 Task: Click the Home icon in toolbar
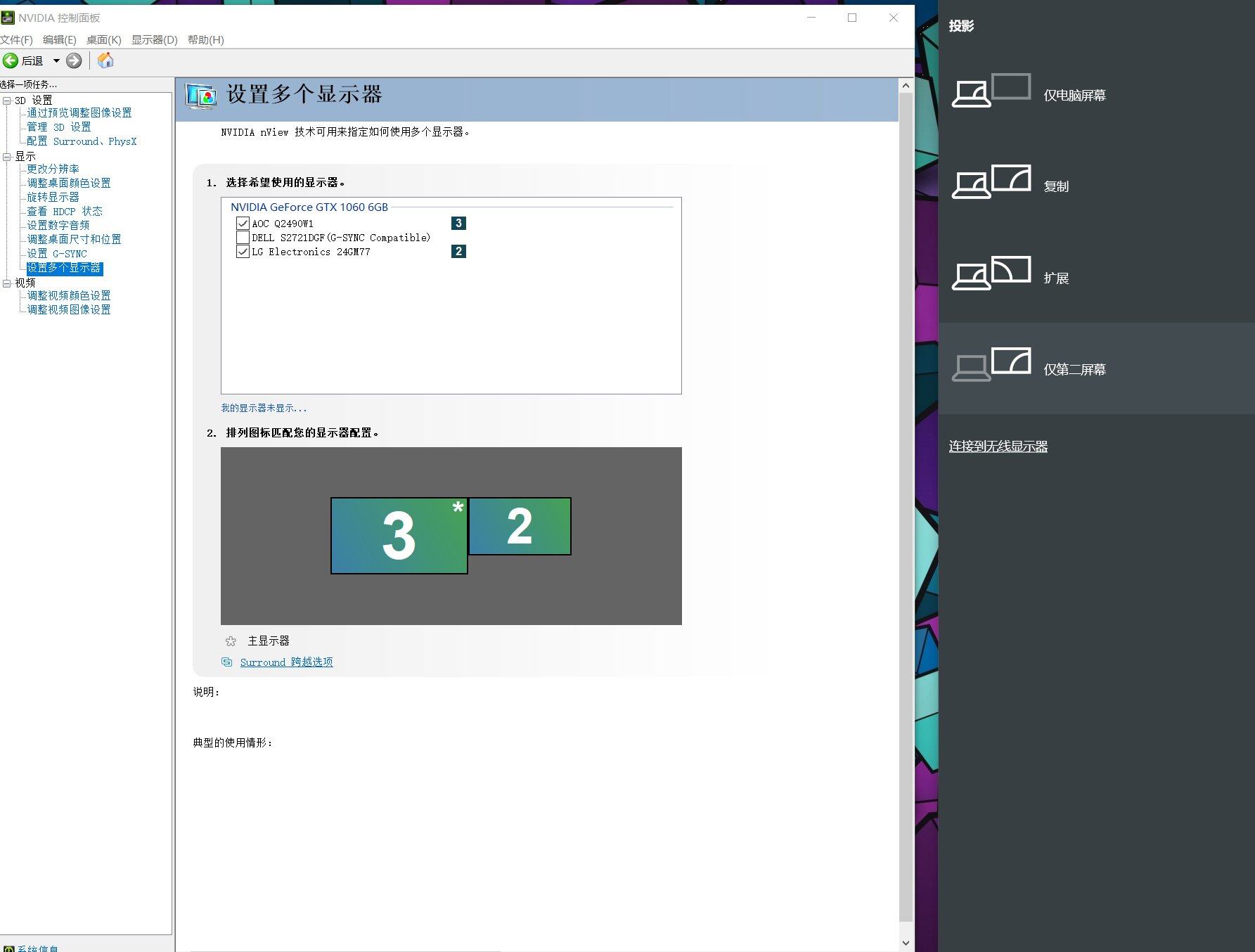(x=105, y=60)
